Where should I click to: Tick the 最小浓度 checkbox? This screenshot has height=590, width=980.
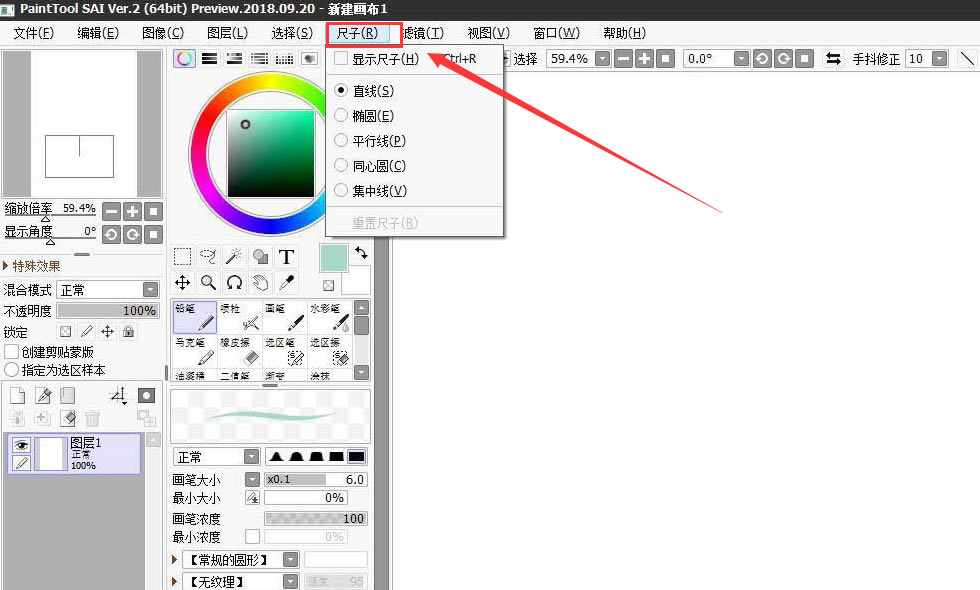pos(252,537)
